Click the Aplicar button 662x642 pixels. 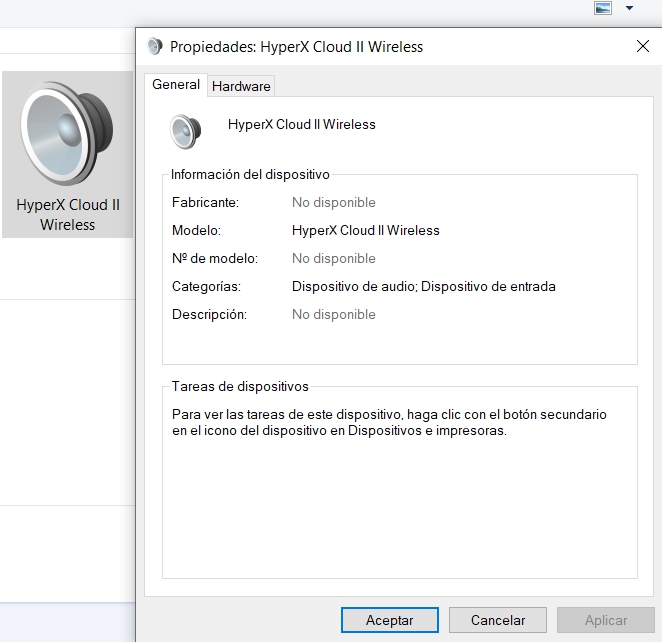[606, 620]
